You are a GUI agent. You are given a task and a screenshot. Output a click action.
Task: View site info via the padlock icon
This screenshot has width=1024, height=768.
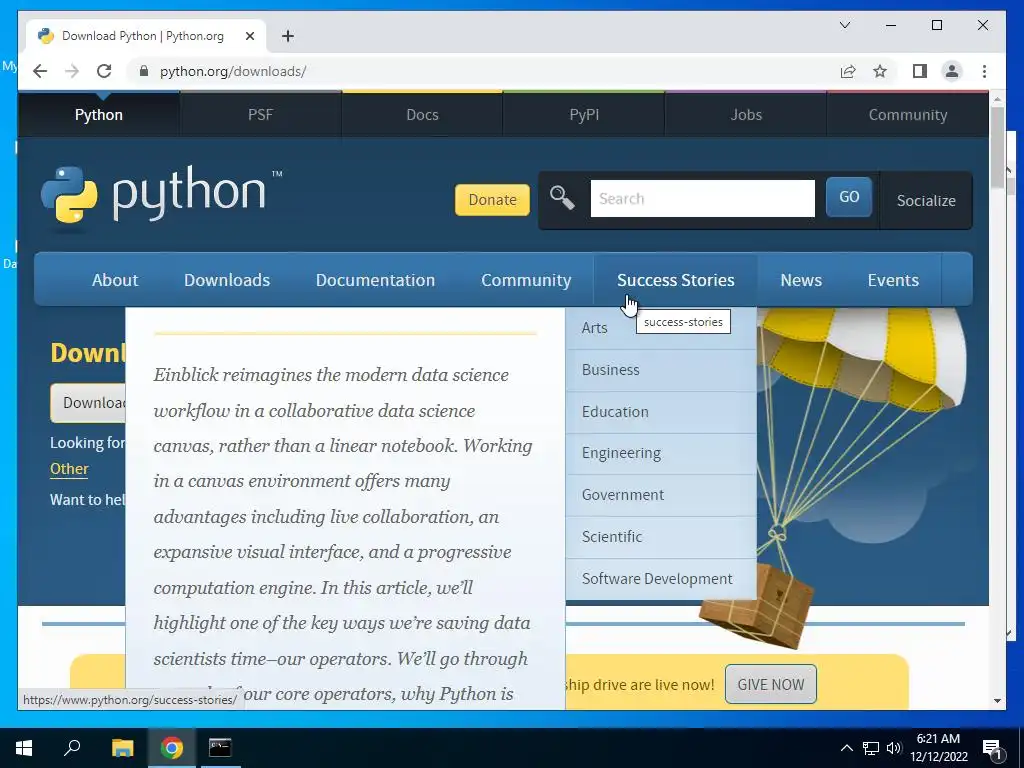coord(144,71)
